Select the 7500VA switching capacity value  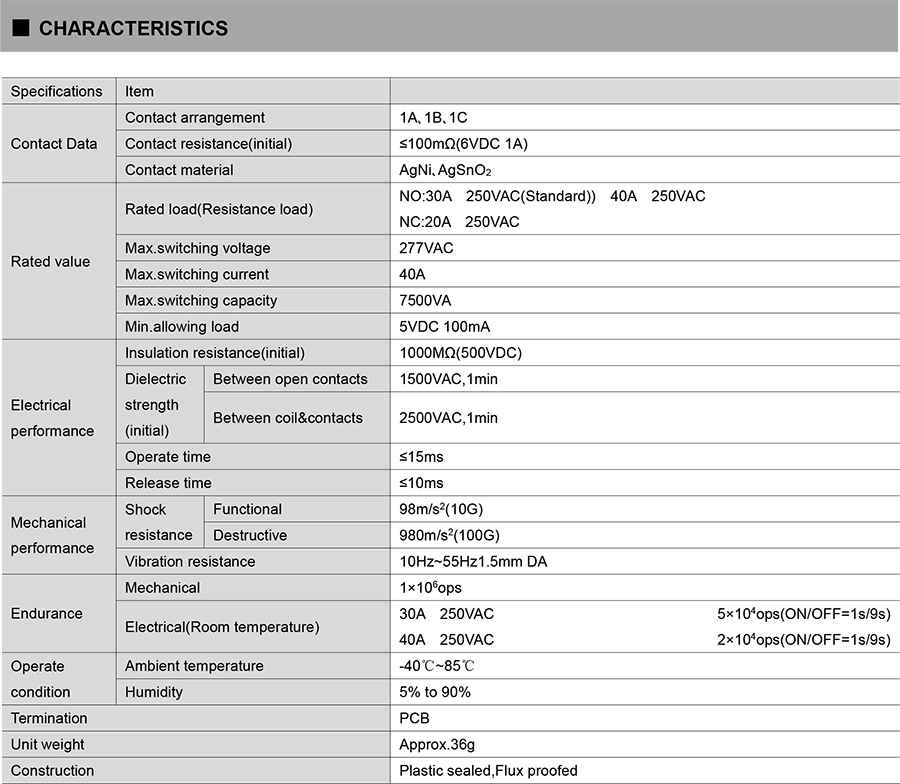point(425,301)
